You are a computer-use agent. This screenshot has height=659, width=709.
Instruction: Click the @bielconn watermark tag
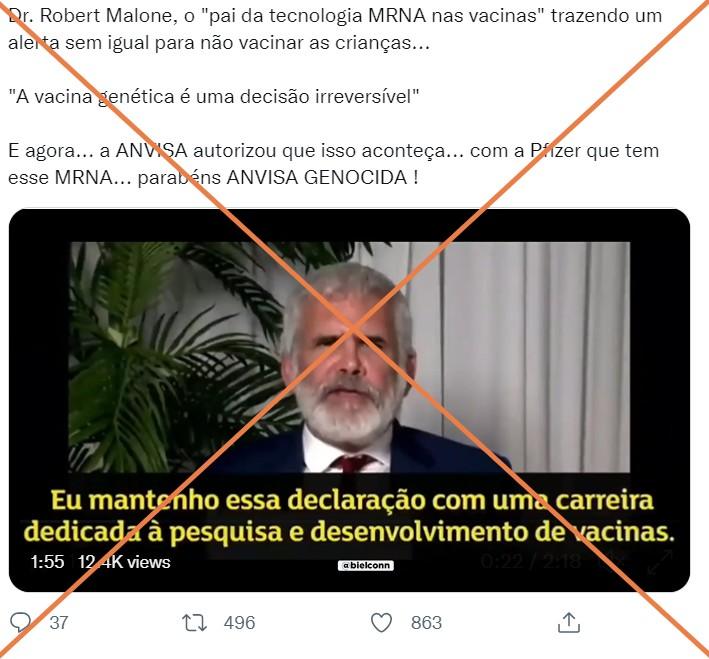click(x=366, y=565)
